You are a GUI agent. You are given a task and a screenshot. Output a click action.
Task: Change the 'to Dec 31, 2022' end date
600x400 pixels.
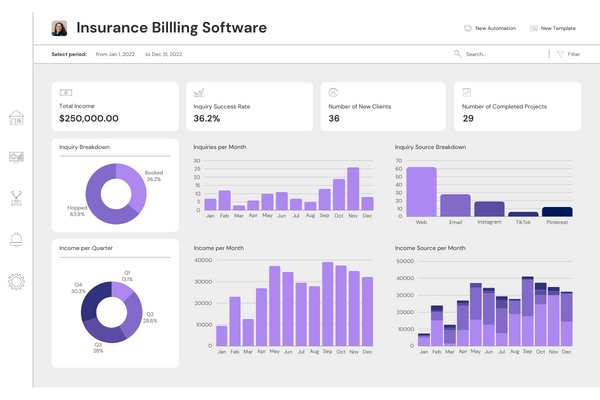pyautogui.click(x=163, y=54)
